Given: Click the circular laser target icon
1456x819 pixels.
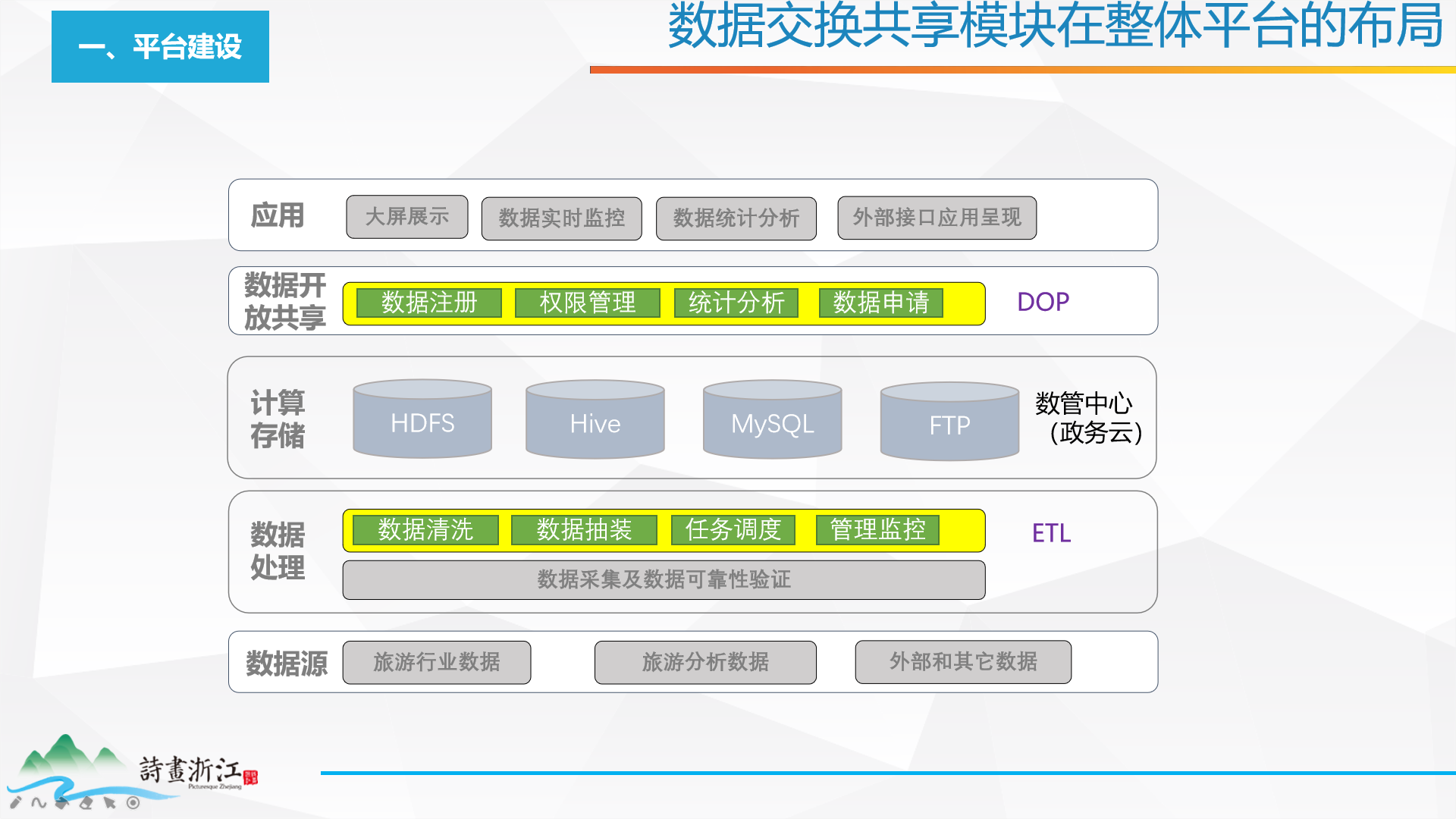Looking at the screenshot, I should pos(133,802).
